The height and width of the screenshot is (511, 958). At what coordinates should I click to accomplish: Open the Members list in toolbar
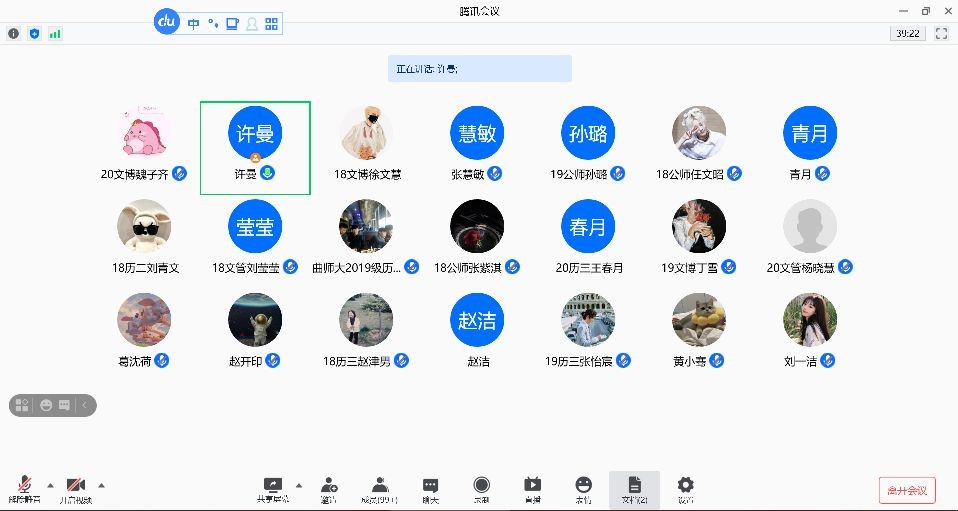pos(379,489)
